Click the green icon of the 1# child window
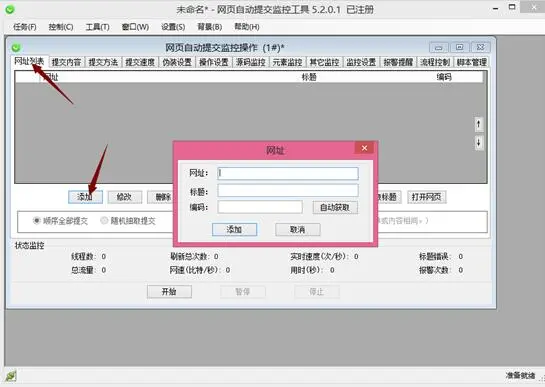The image size is (545, 387). coord(16,47)
